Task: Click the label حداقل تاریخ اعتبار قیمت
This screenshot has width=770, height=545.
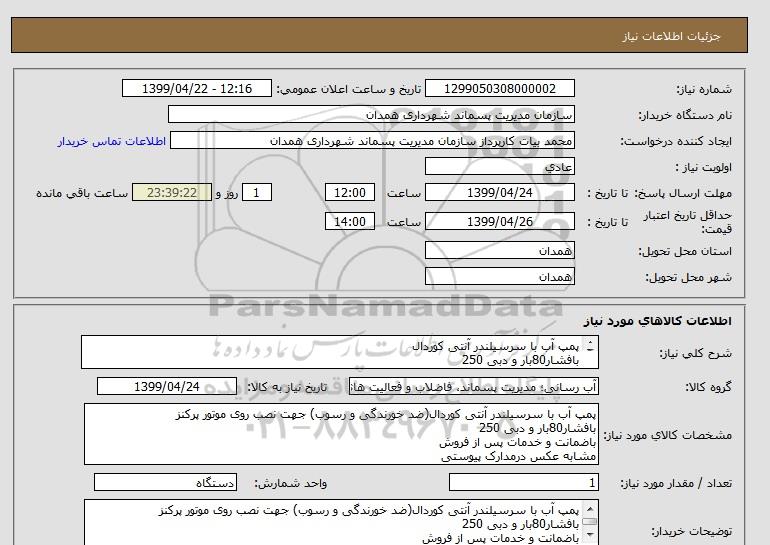Action: click(x=688, y=221)
